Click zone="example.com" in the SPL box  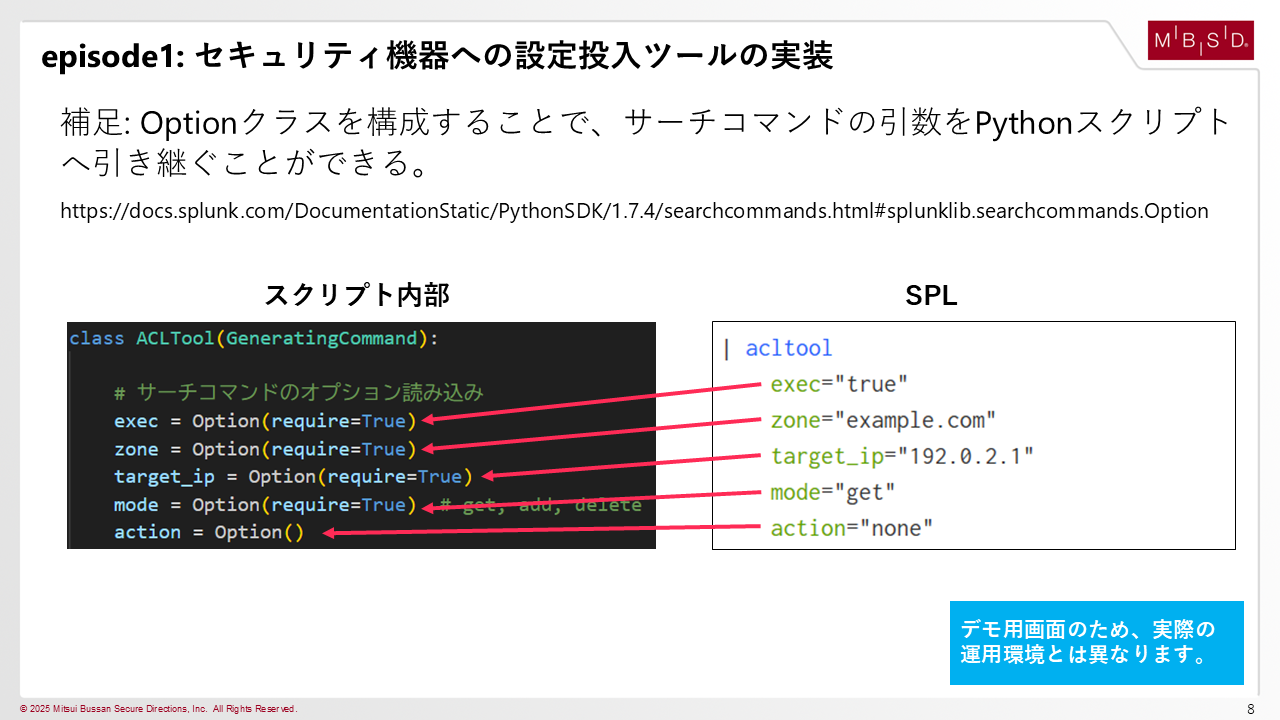coord(883,420)
